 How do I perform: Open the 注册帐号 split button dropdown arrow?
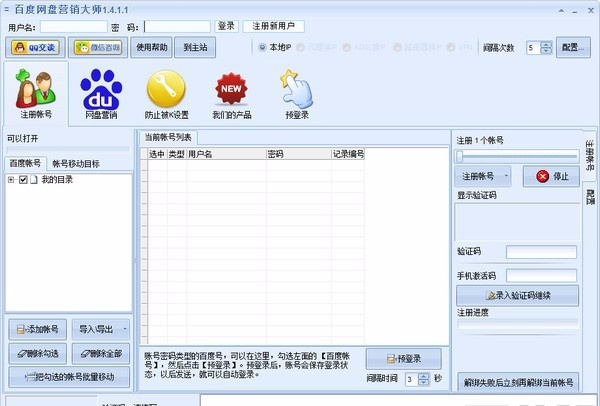506,176
